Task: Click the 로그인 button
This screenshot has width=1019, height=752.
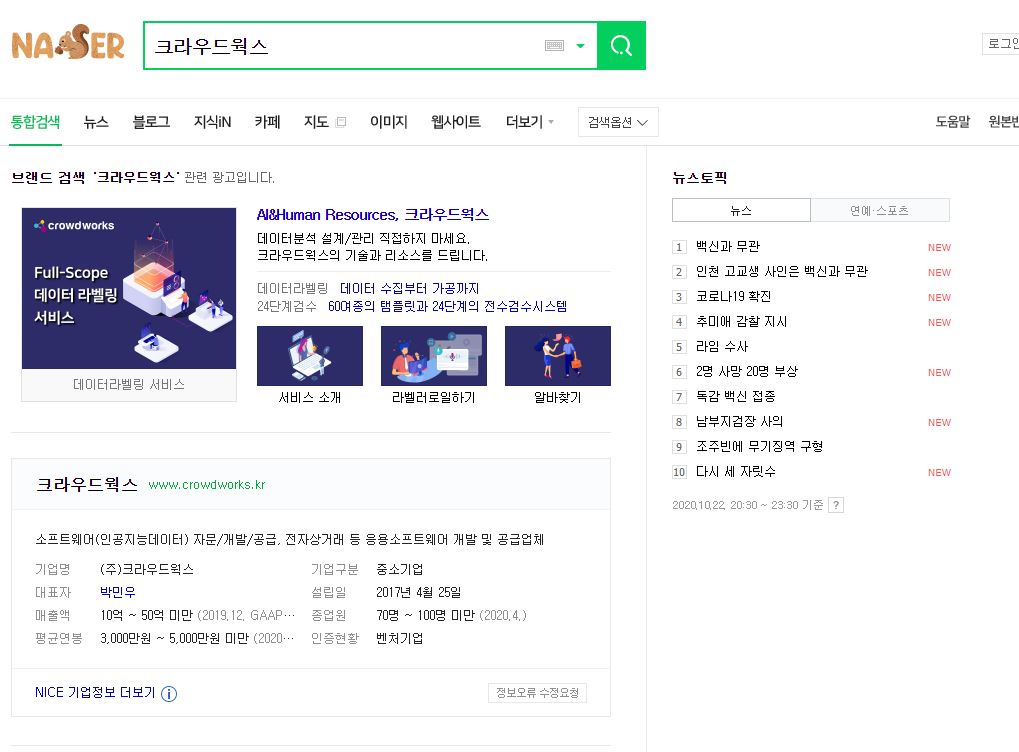Action: pyautogui.click(x=1001, y=44)
